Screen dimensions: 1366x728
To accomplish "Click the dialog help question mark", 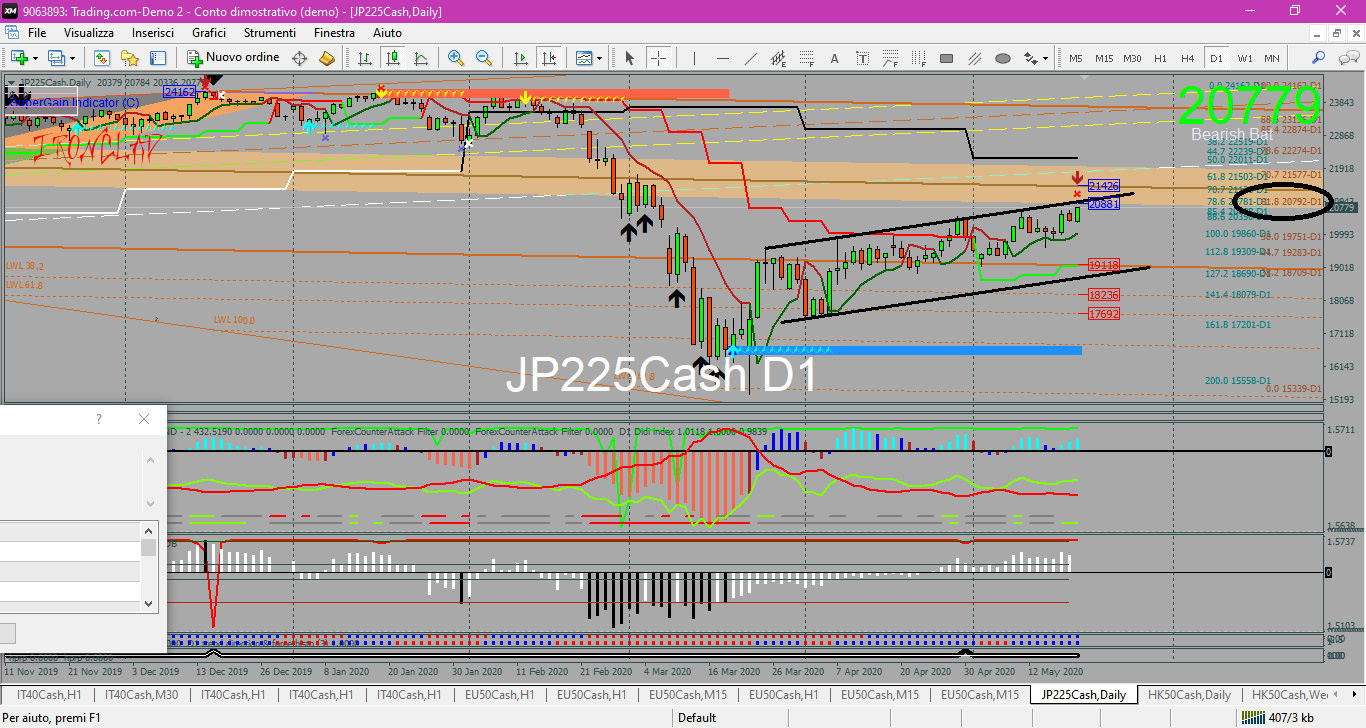I will [x=98, y=419].
